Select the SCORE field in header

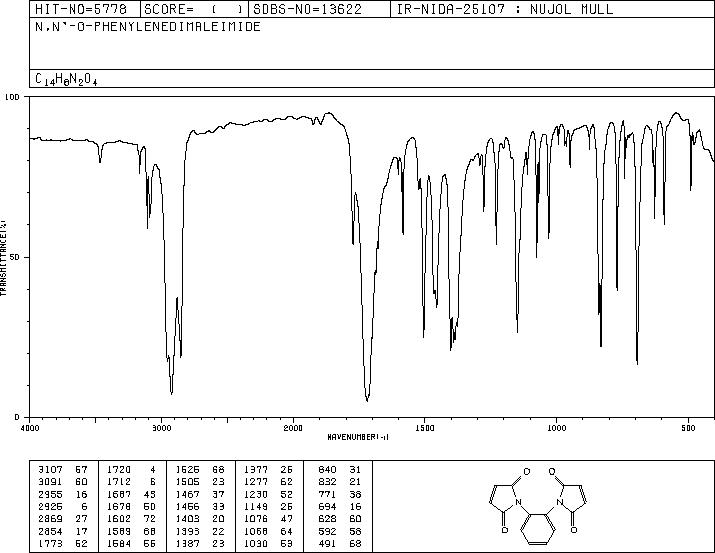click(x=194, y=9)
